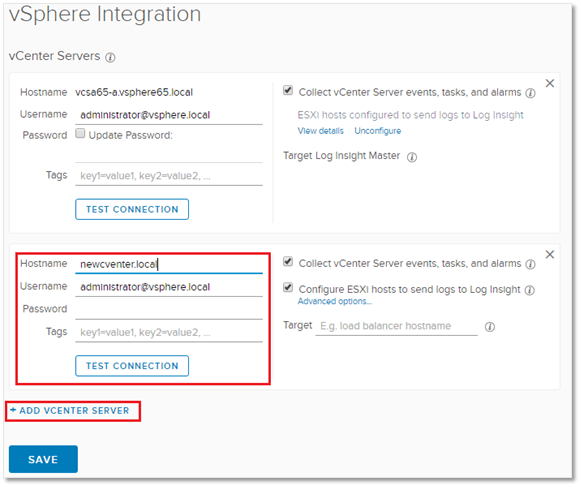Show info for Configure ESXi hosts option
This screenshot has width=581, height=487.
click(530, 290)
